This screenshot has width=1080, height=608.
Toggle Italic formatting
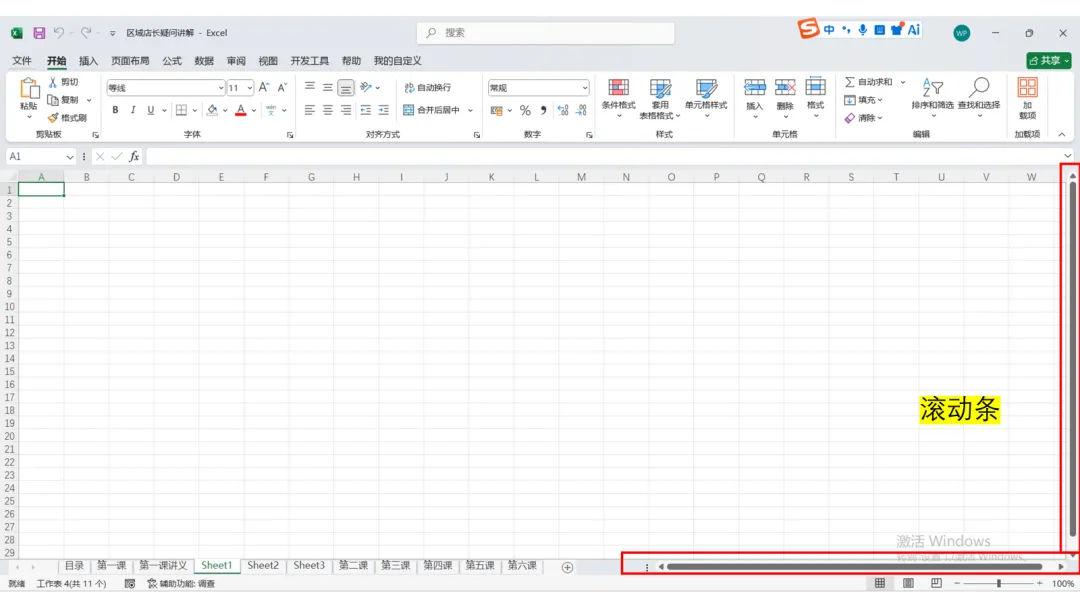[133, 110]
